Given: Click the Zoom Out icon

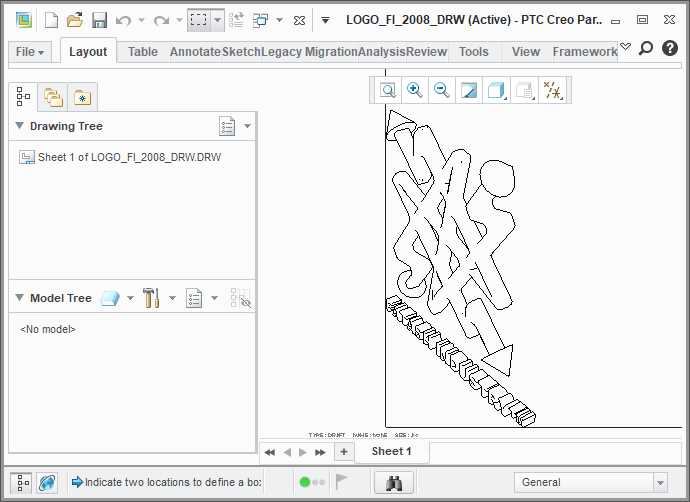Looking at the screenshot, I should (441, 90).
